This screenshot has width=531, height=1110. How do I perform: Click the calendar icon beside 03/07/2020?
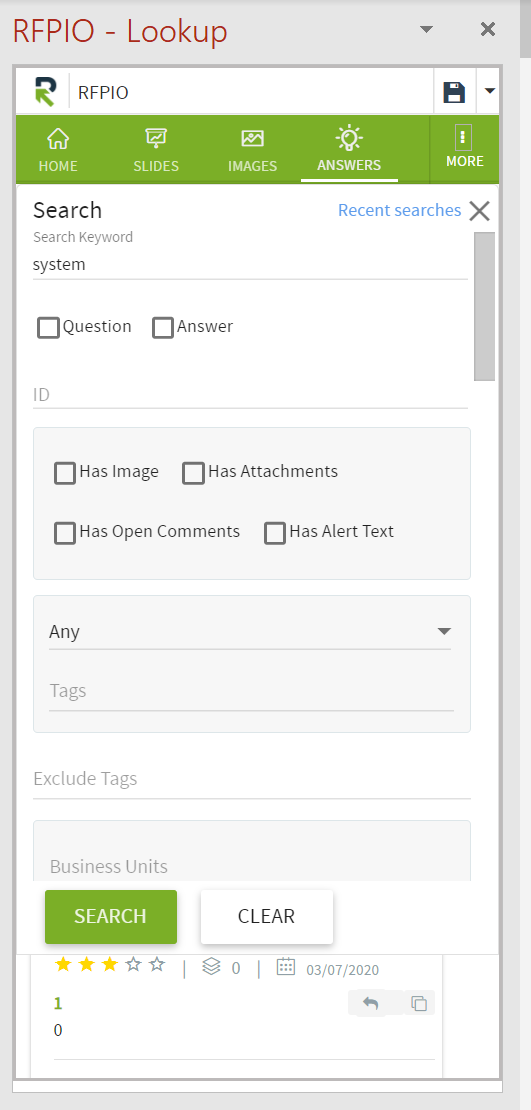point(285,967)
